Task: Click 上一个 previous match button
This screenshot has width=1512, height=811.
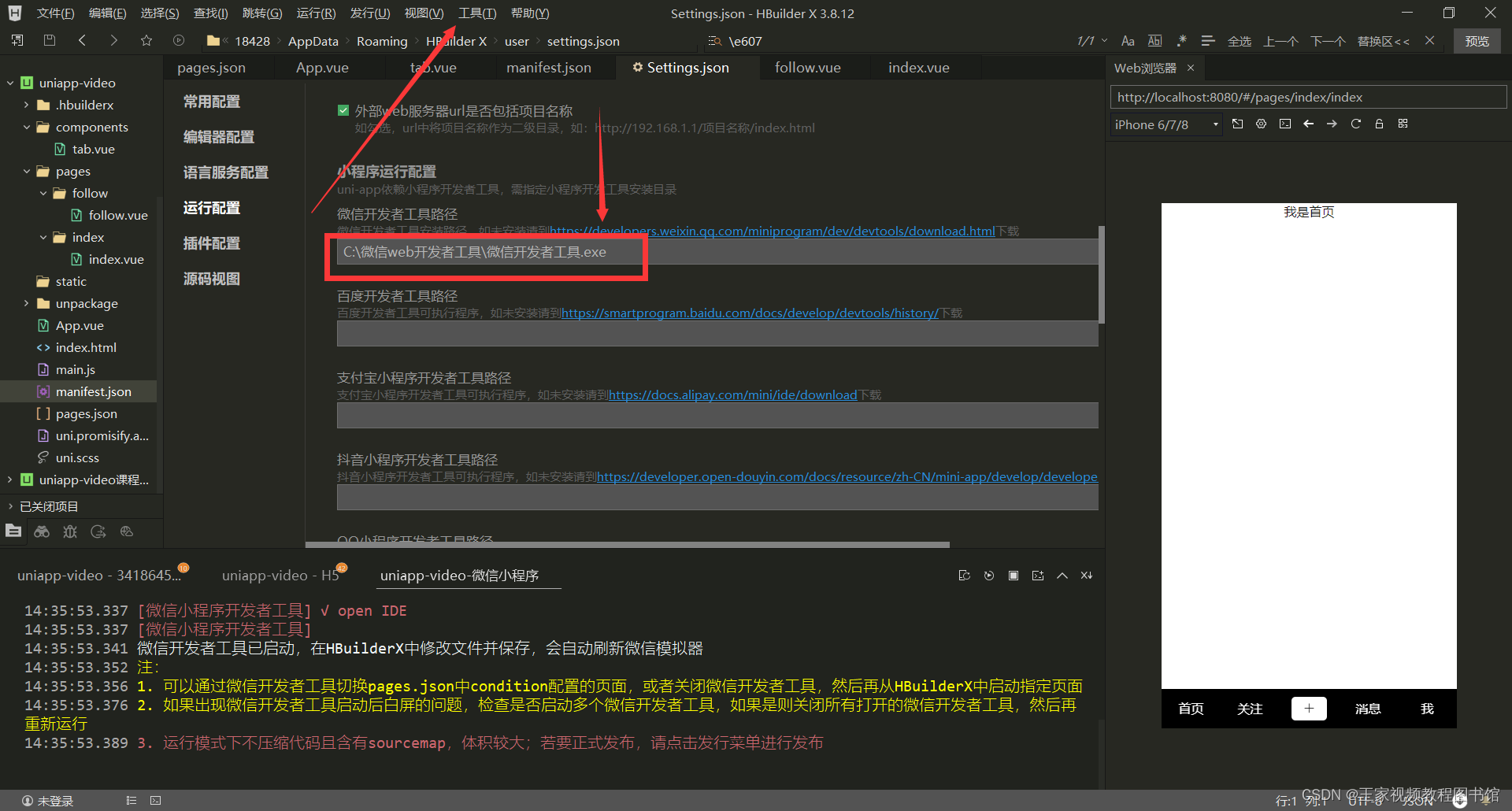Action: 1280,41
